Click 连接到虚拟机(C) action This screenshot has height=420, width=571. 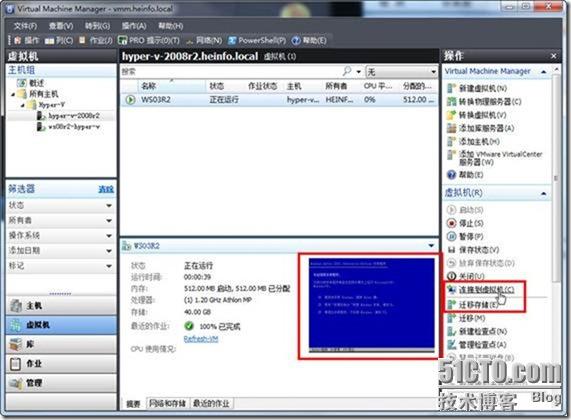(x=481, y=290)
